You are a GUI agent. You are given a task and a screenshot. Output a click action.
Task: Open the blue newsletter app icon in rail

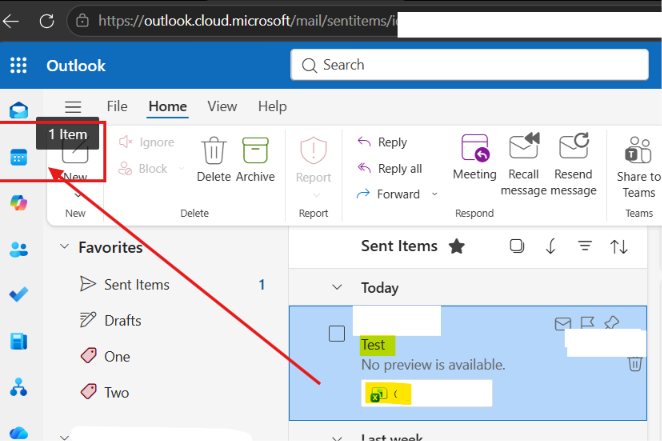pyautogui.click(x=19, y=341)
